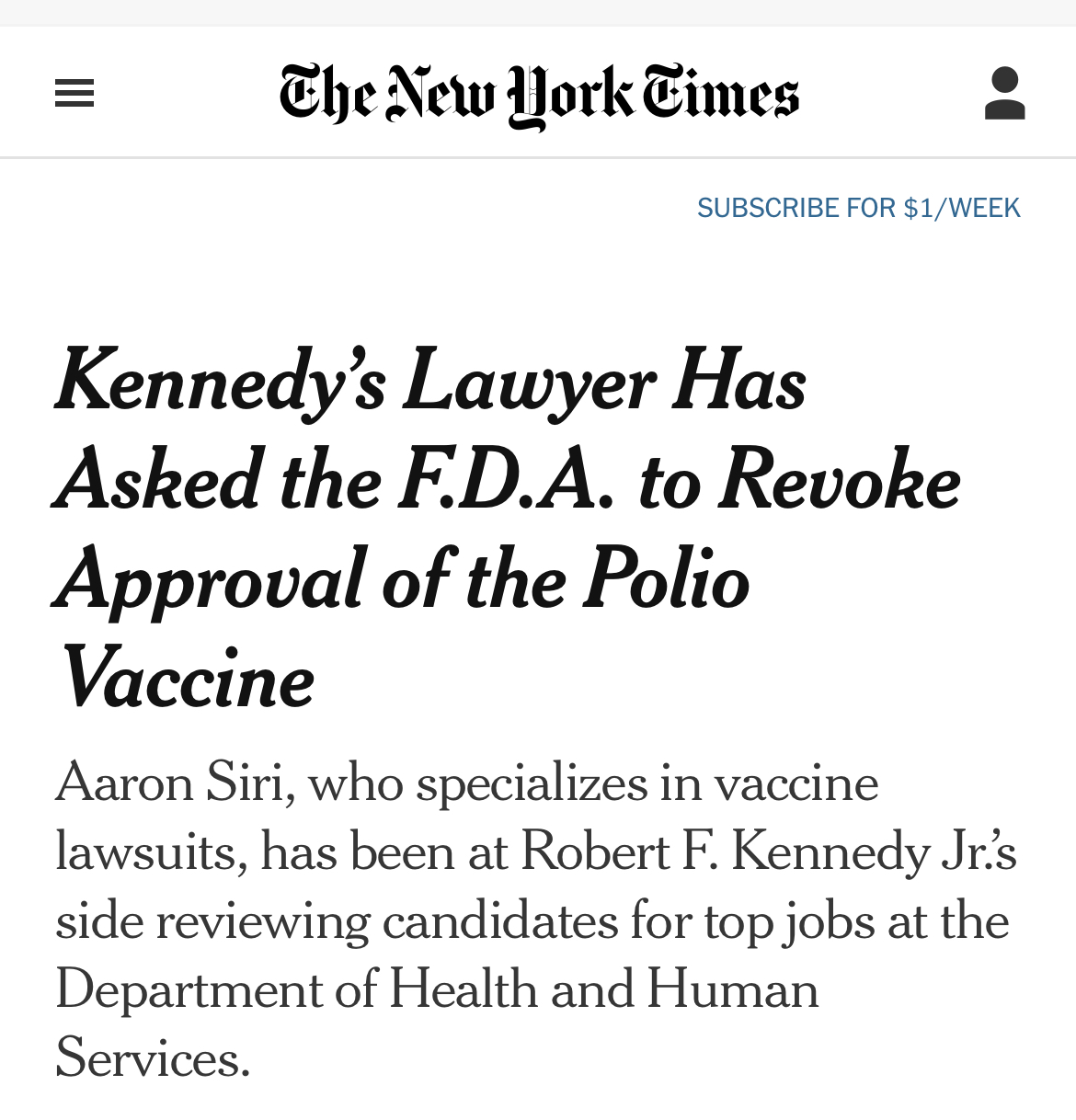
Task: Click the Subscribe for $1/week link
Action: click(858, 208)
